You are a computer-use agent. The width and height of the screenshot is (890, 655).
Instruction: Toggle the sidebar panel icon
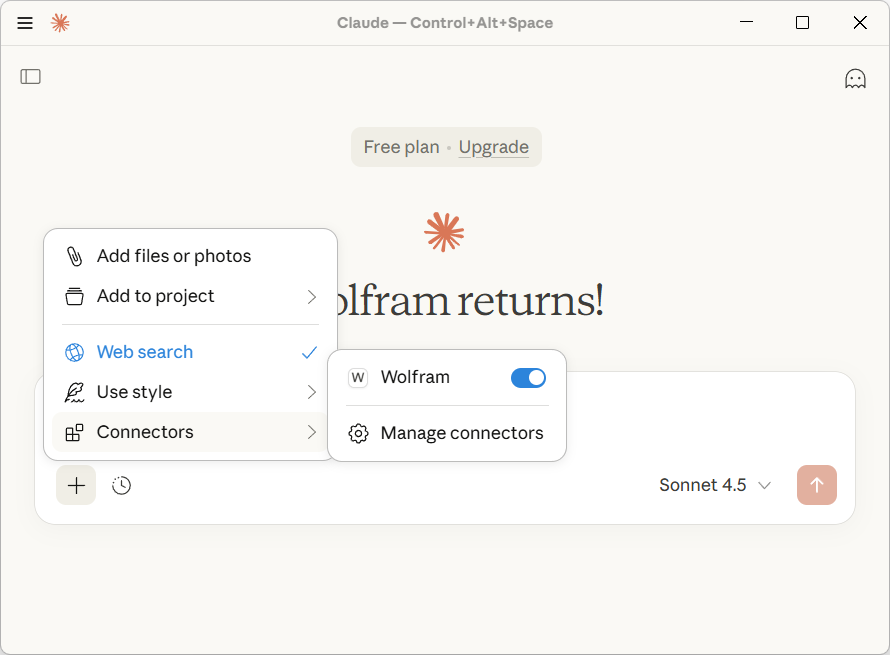point(31,77)
